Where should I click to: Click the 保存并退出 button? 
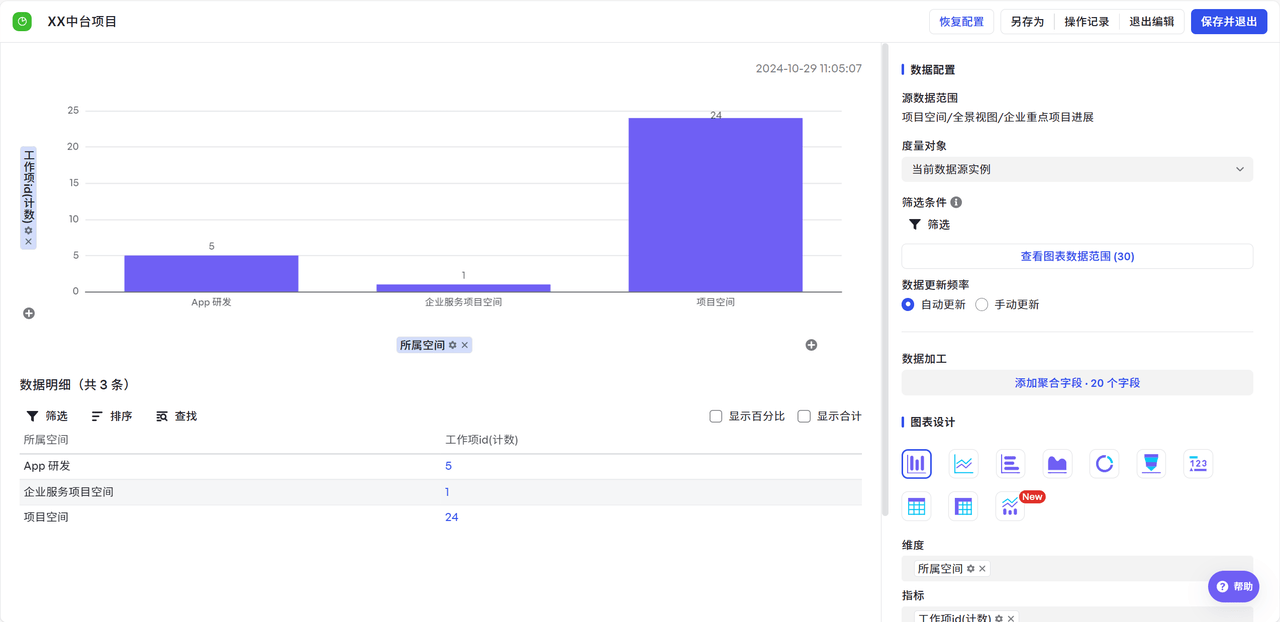tap(1228, 22)
